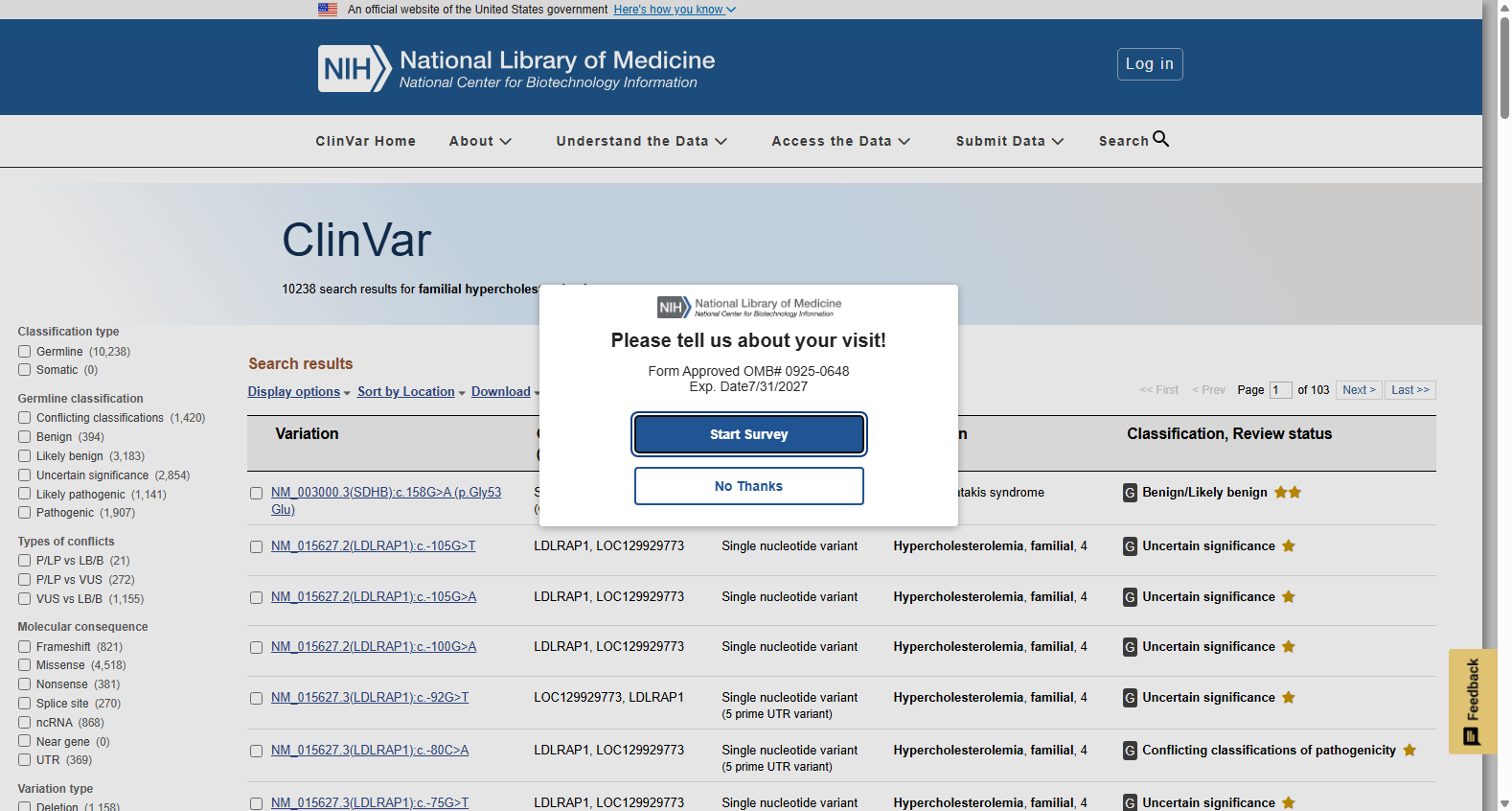Click the Feedback tab icon
Image resolution: width=1512 pixels, height=811 pixels.
pyautogui.click(x=1472, y=736)
